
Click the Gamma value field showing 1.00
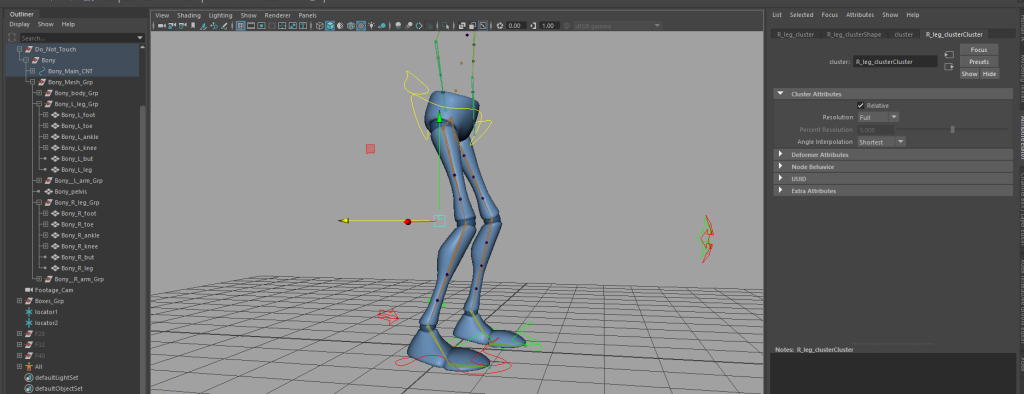click(549, 25)
